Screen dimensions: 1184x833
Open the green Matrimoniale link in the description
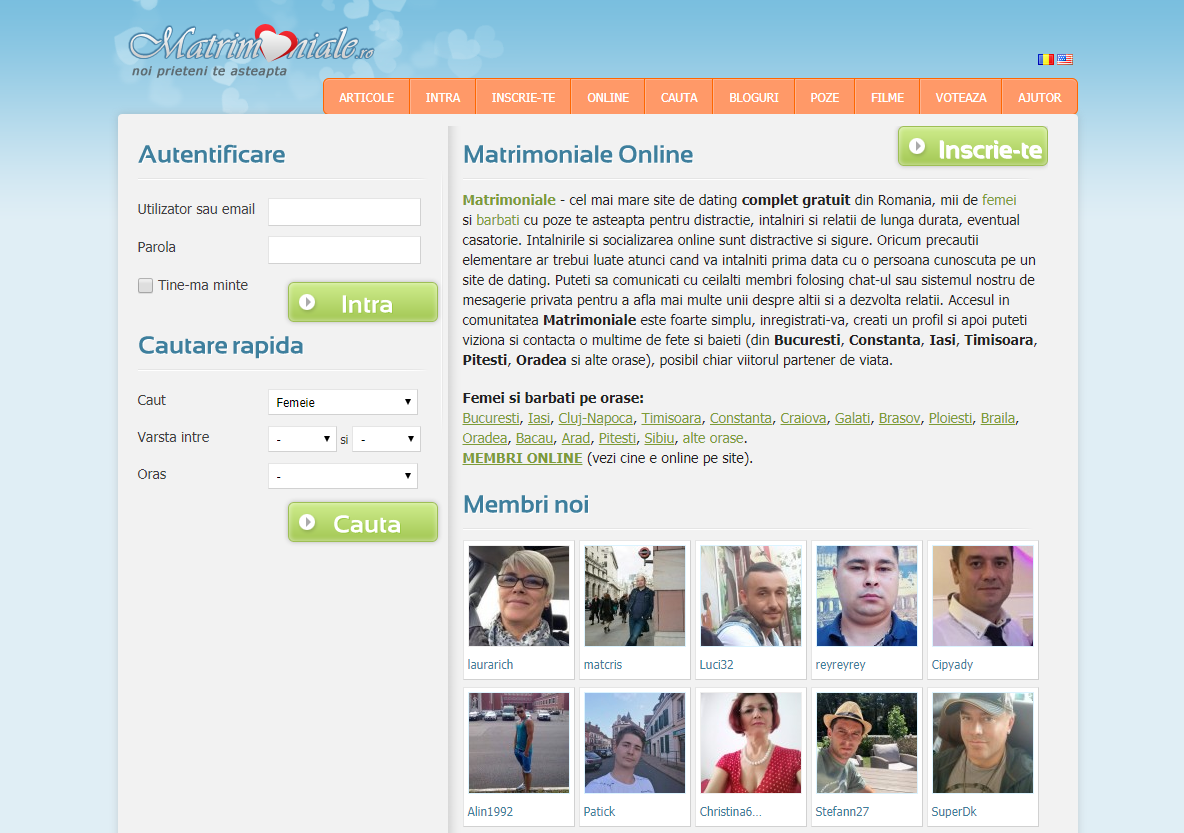click(x=509, y=200)
